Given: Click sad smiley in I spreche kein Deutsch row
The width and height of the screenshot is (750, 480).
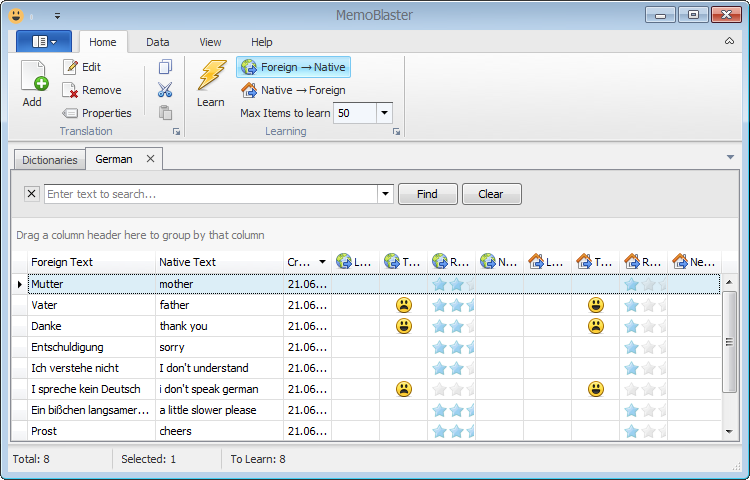Looking at the screenshot, I should tap(404, 389).
